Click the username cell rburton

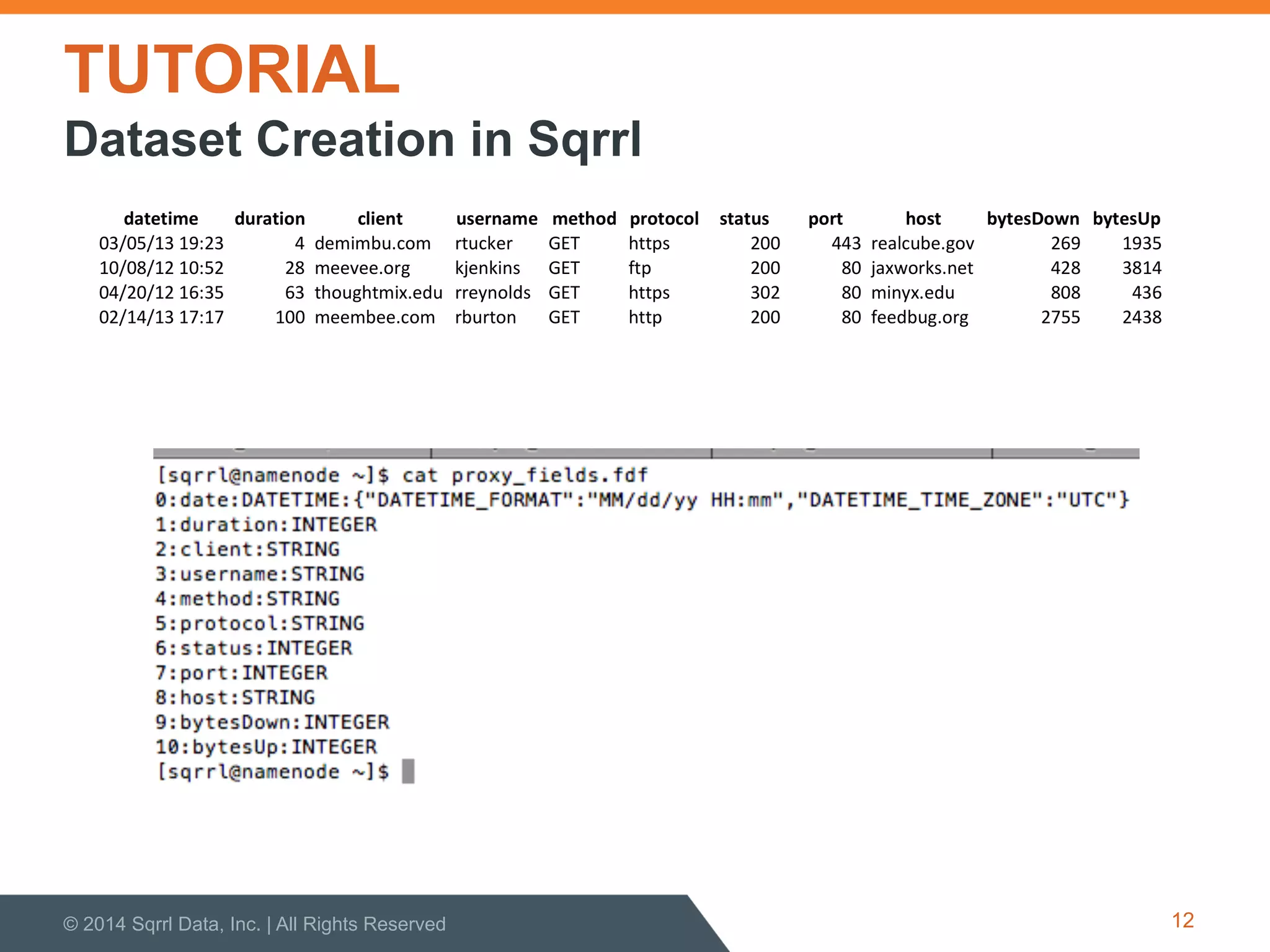click(x=486, y=317)
